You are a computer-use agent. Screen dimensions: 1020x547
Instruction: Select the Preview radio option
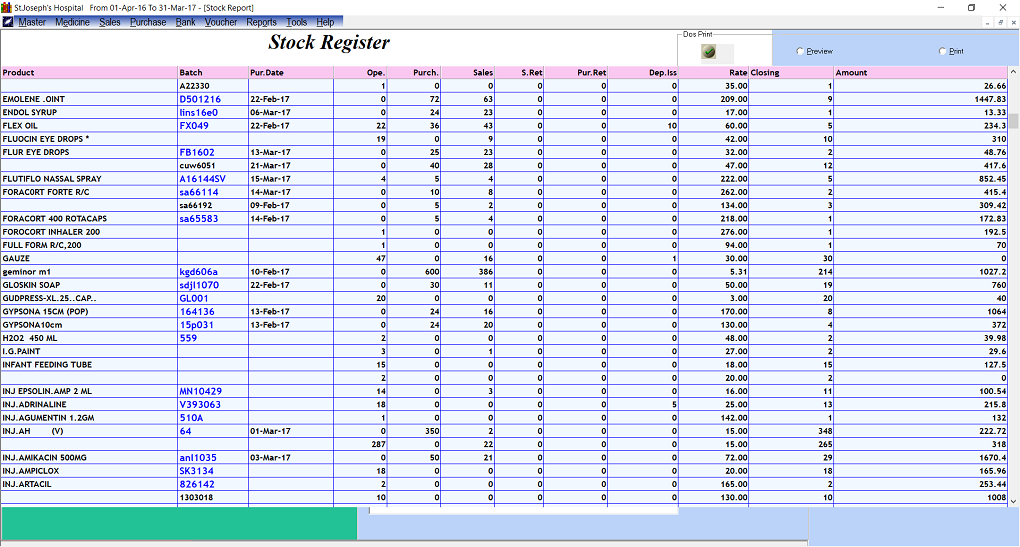(x=800, y=51)
